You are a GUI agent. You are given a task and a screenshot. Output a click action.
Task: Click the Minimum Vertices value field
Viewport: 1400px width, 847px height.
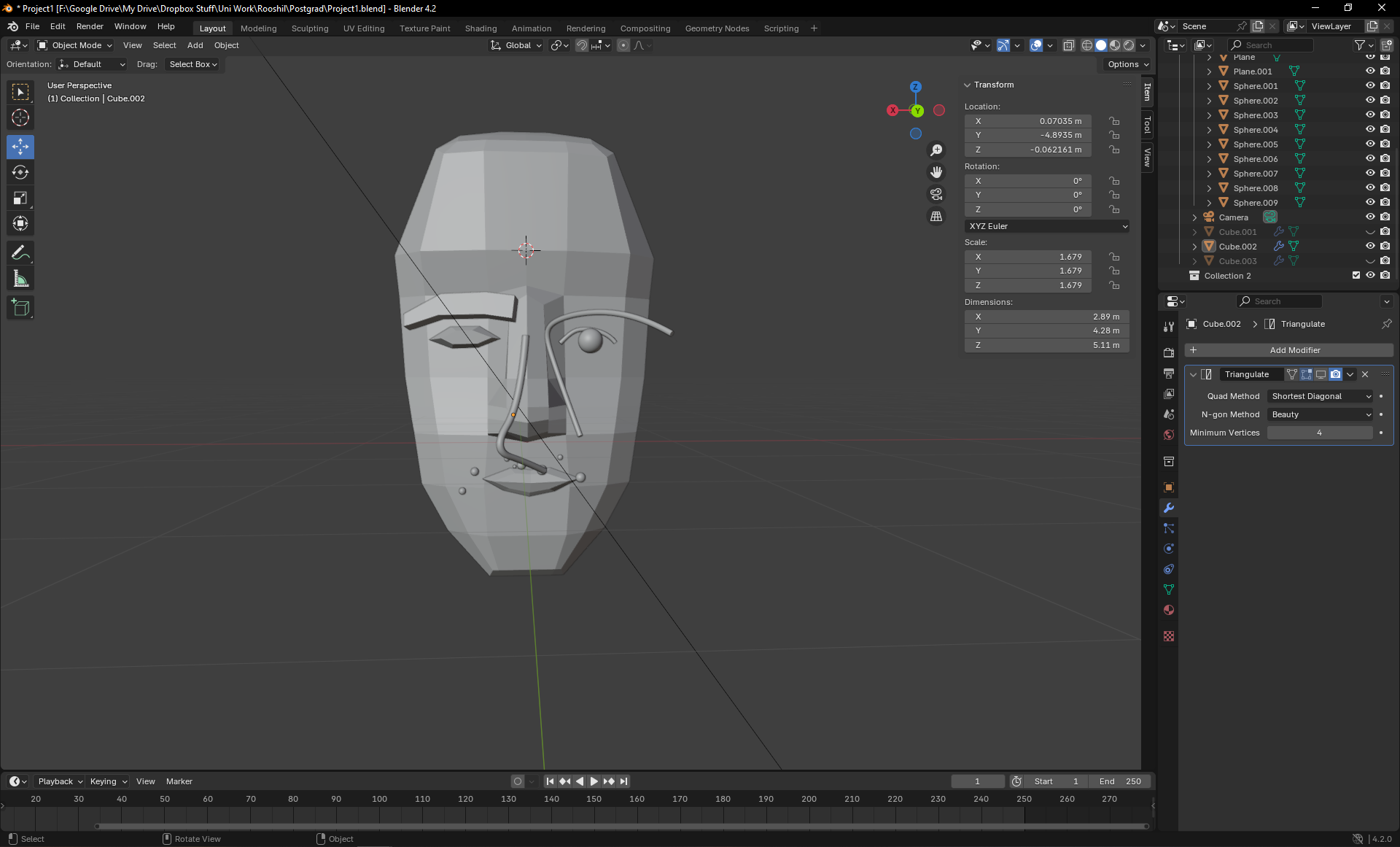pyautogui.click(x=1319, y=433)
